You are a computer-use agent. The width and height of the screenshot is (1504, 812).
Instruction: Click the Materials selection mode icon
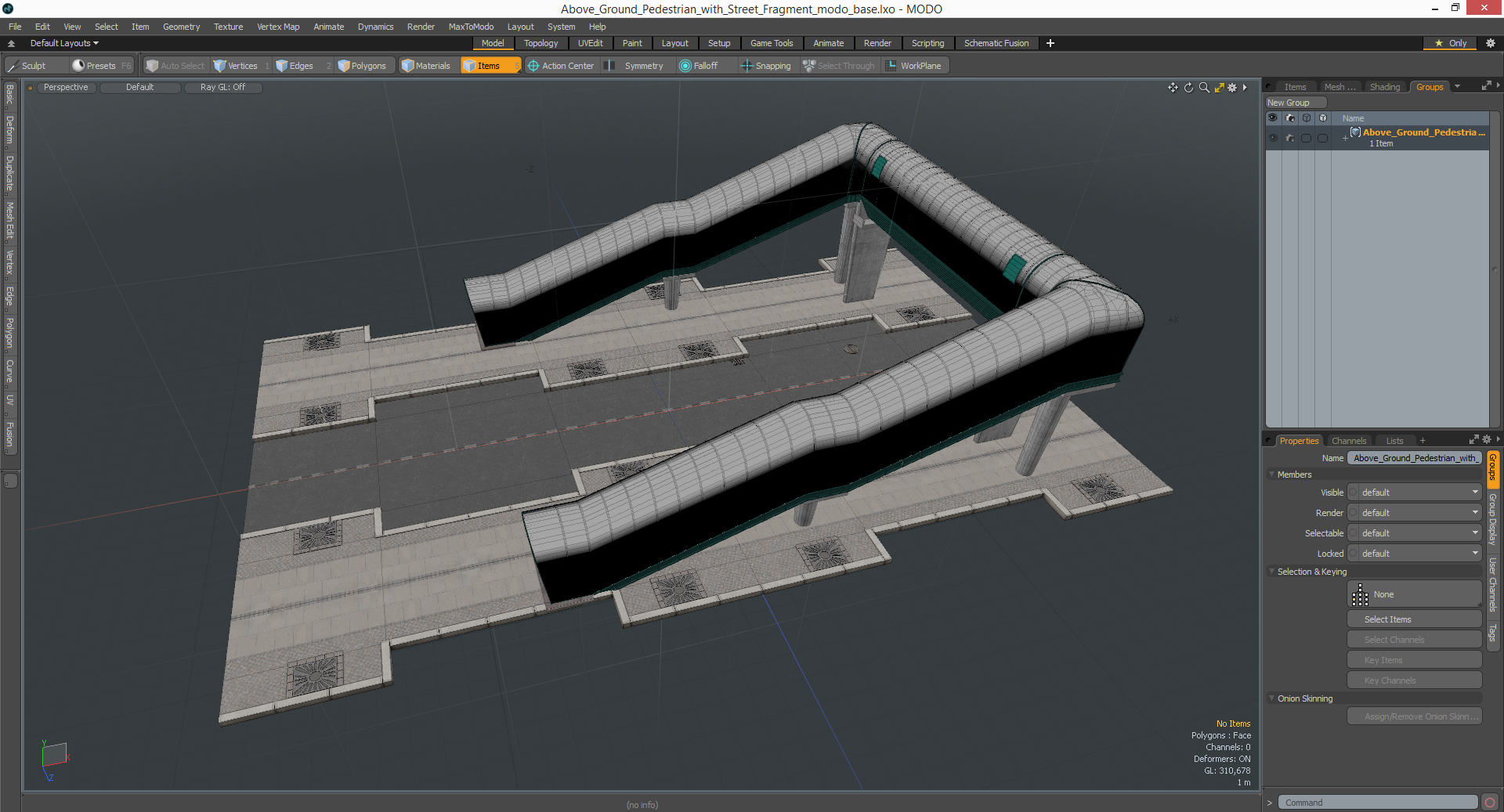pos(407,66)
